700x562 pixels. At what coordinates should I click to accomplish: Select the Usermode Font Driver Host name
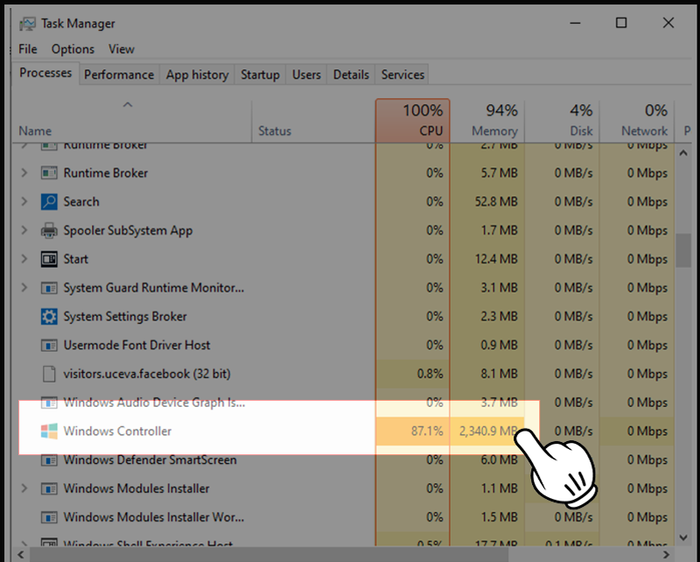coord(137,345)
